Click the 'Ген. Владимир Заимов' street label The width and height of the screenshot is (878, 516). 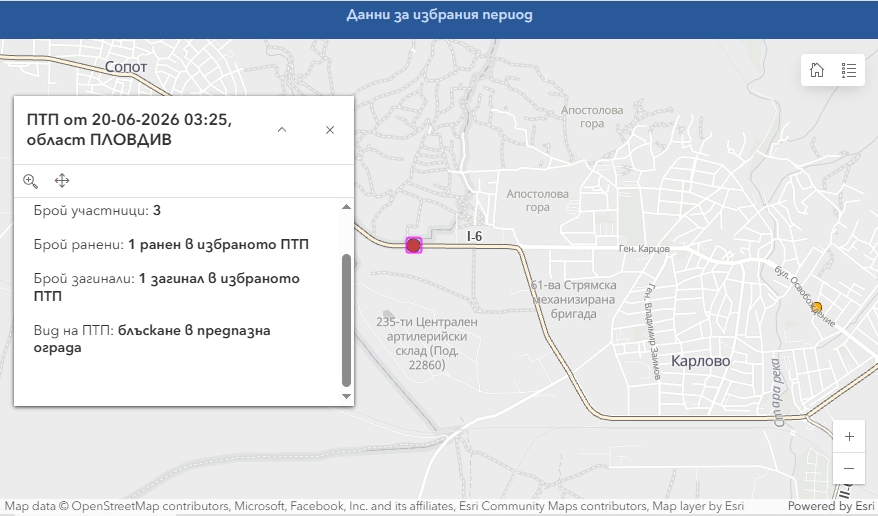click(x=651, y=332)
